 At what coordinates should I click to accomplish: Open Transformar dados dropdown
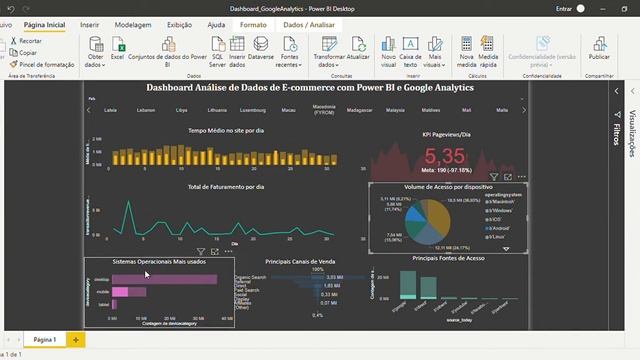coord(329,52)
